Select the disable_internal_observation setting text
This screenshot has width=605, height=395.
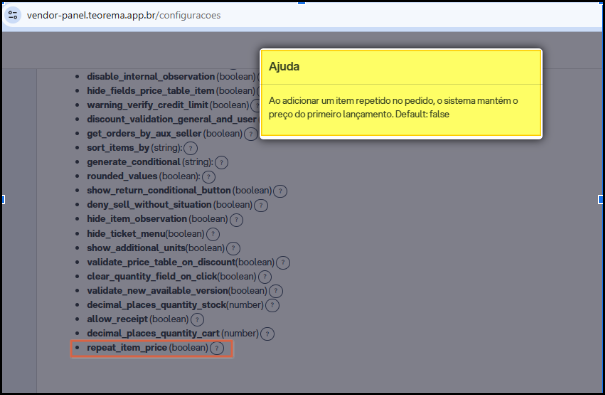(150, 76)
